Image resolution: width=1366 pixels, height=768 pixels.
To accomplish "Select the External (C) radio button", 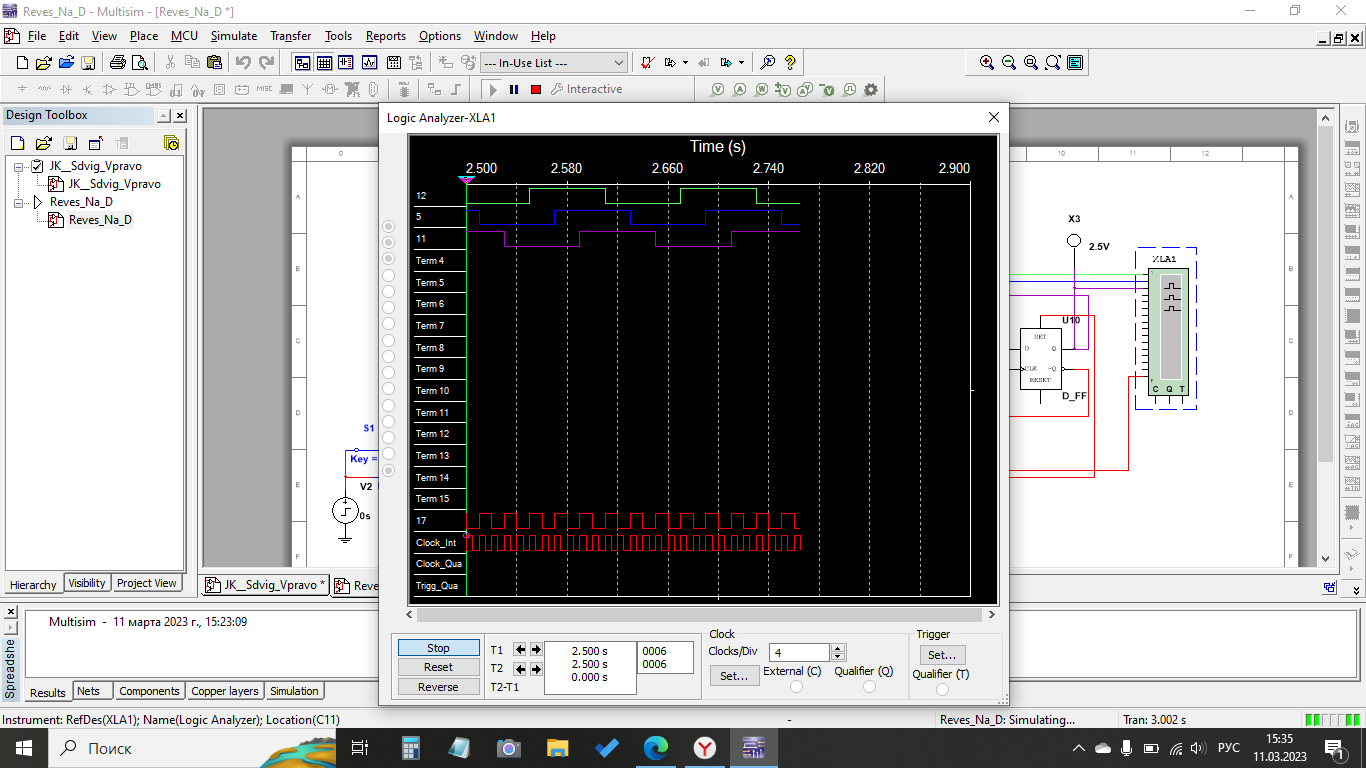I will click(795, 687).
